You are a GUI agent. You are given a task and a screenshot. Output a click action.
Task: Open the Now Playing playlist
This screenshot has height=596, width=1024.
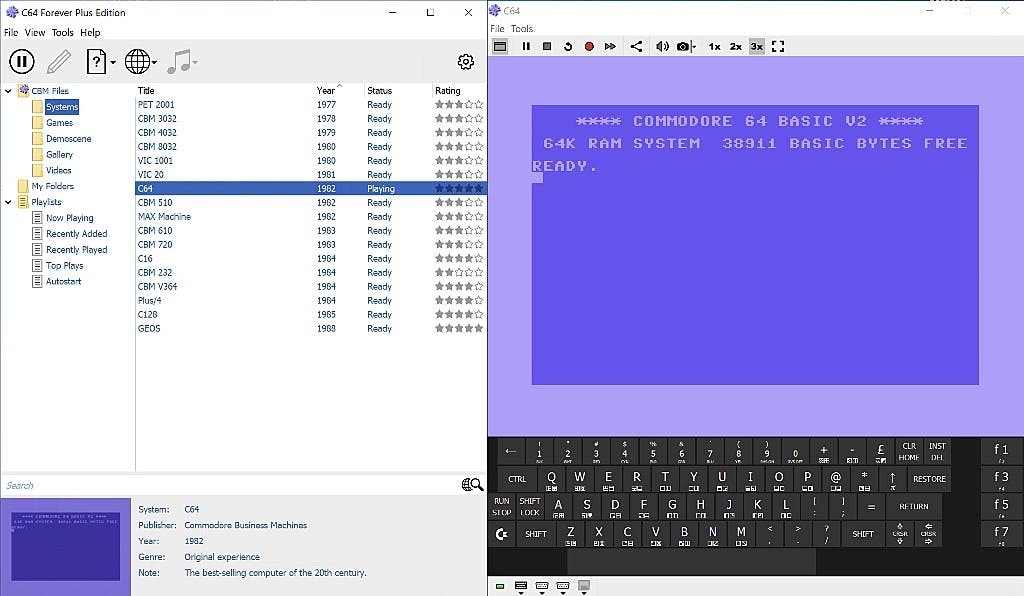coord(69,218)
